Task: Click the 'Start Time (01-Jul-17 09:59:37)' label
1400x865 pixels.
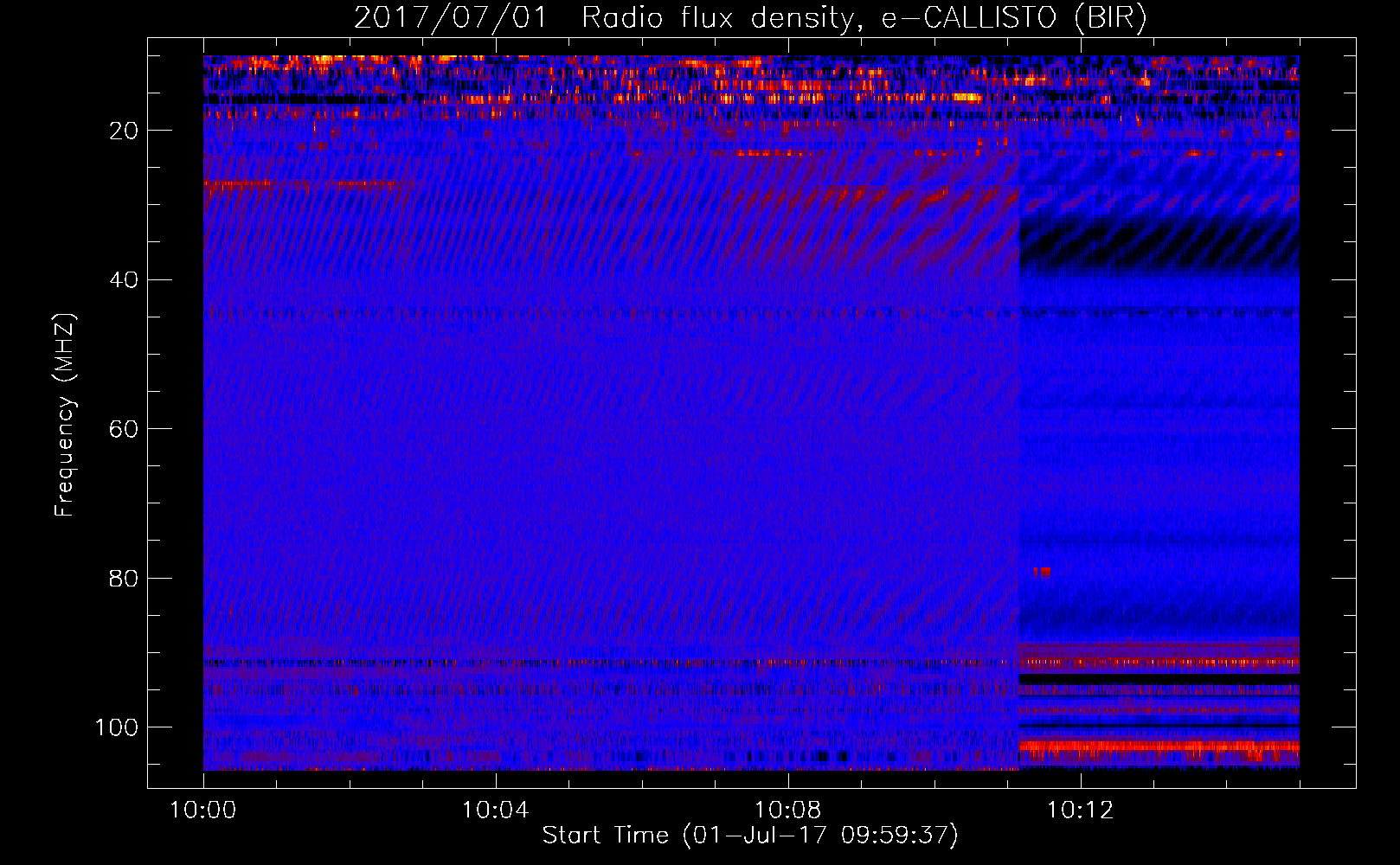Action: pyautogui.click(x=750, y=836)
